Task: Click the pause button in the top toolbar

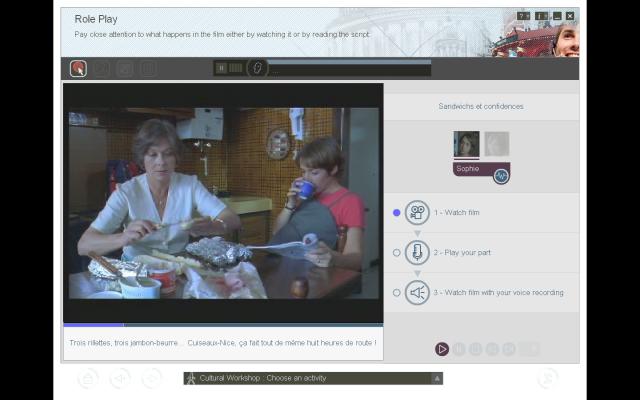Action: pyautogui.click(x=221, y=68)
